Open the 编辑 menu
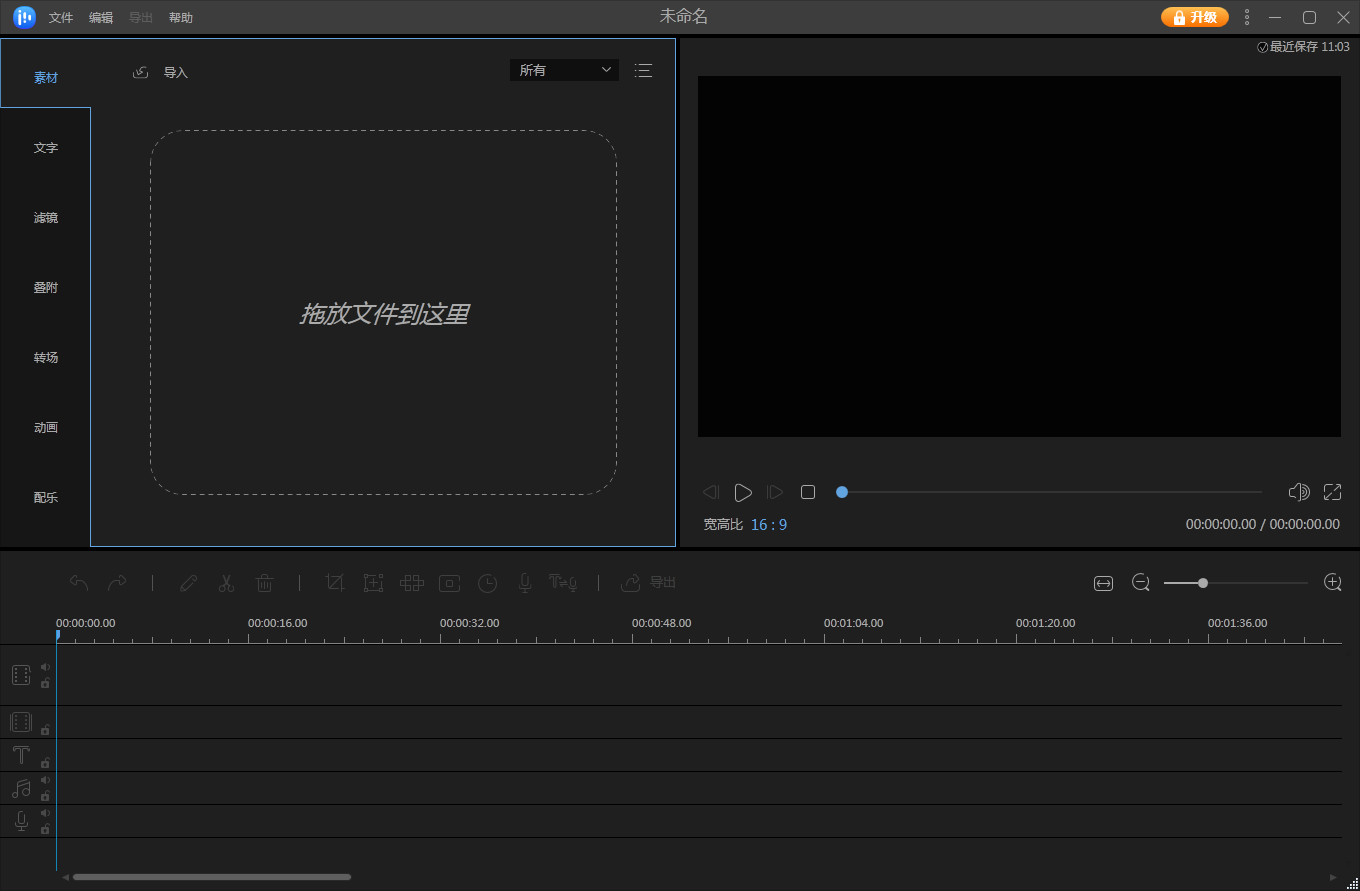This screenshot has width=1360, height=891. point(101,18)
